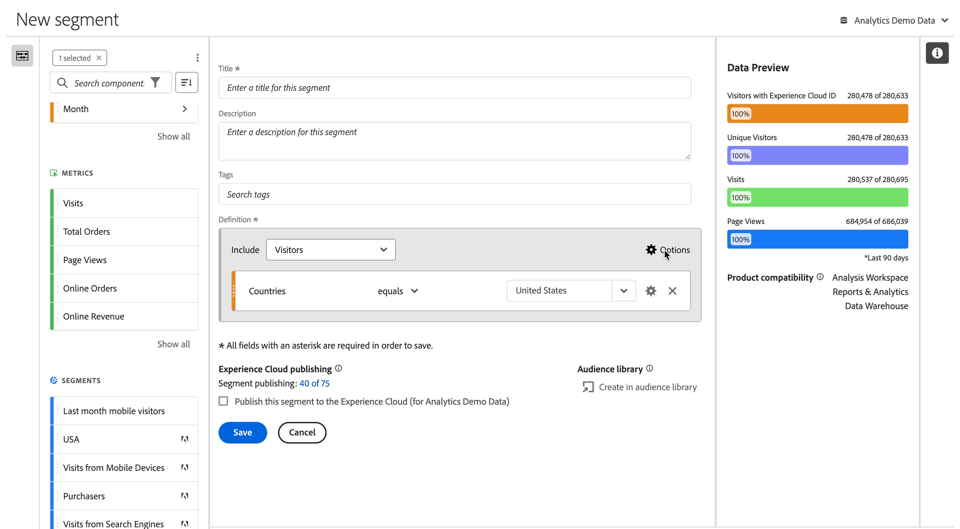Screen dimensions: 960x529
Task: Clear the 1 selected filter tag
Action: (x=99, y=58)
